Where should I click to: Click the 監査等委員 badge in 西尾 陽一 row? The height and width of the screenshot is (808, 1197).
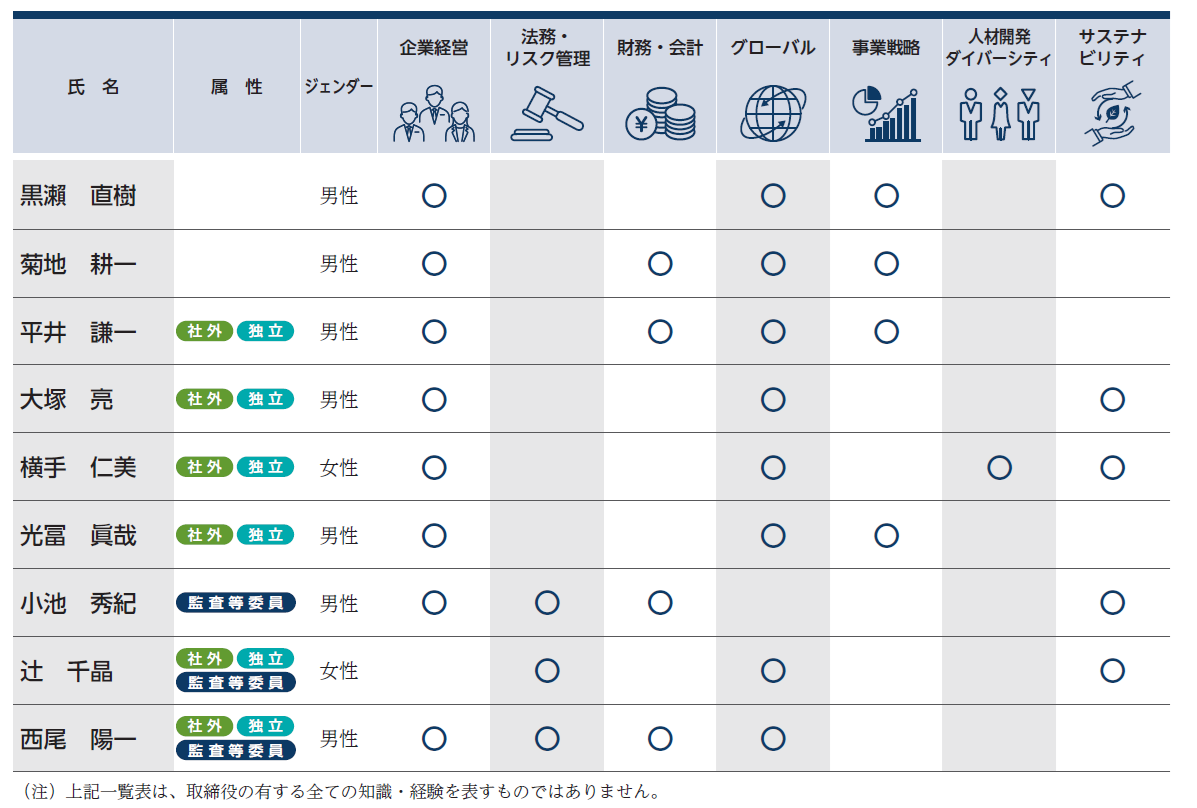click(x=236, y=751)
